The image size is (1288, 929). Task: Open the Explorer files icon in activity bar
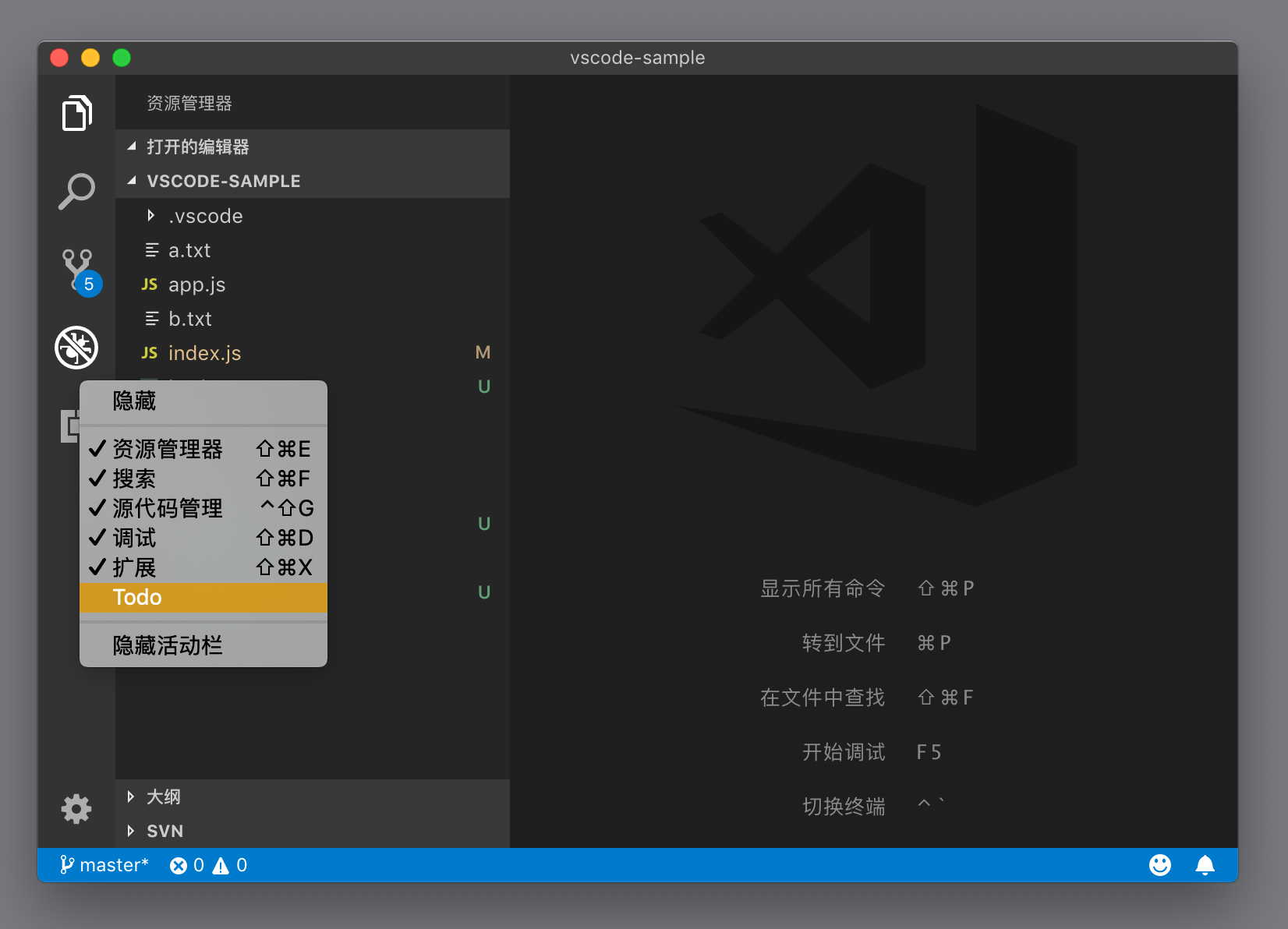(x=76, y=113)
